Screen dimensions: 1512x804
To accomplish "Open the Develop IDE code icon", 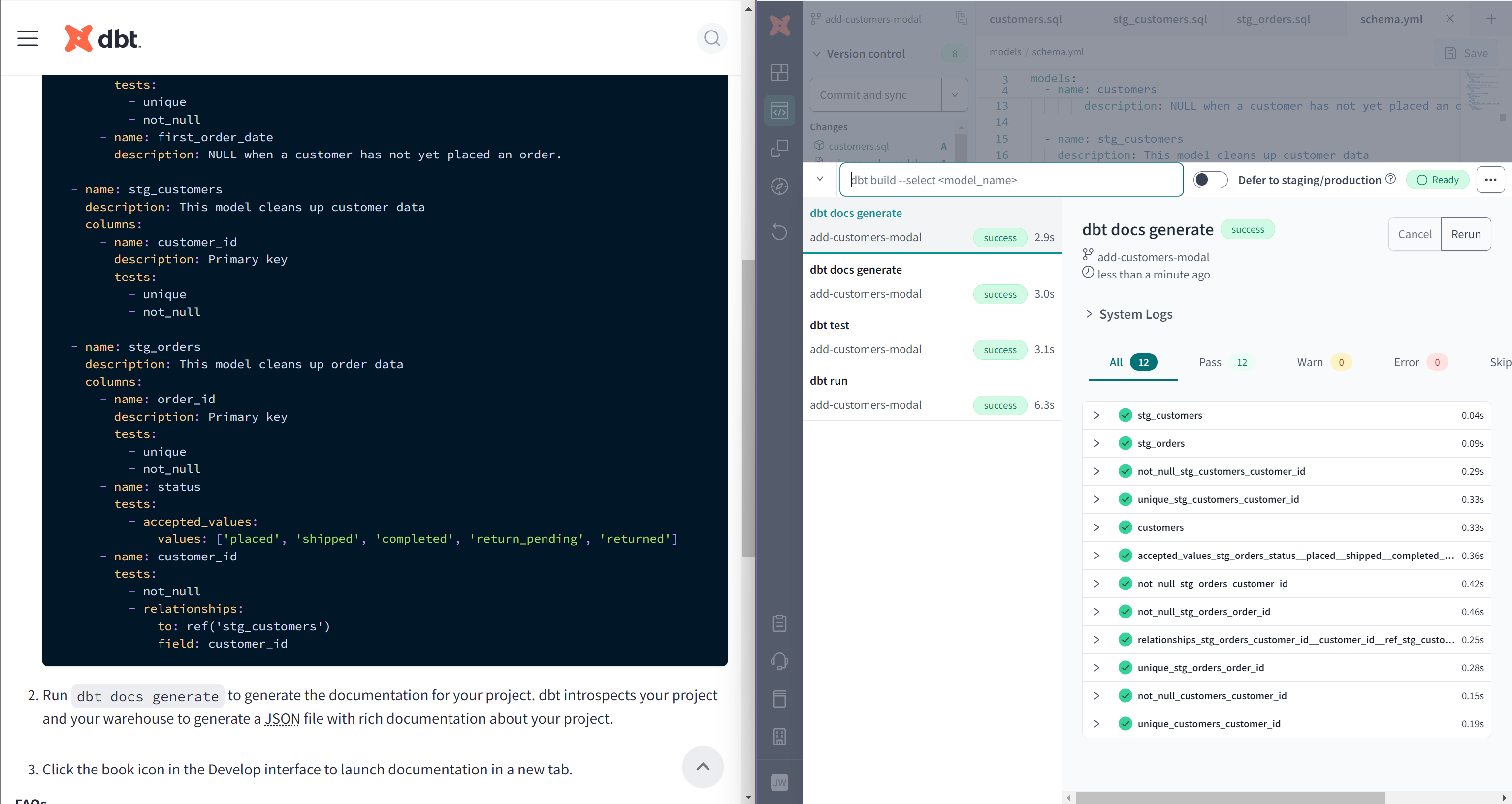I will pos(779,110).
